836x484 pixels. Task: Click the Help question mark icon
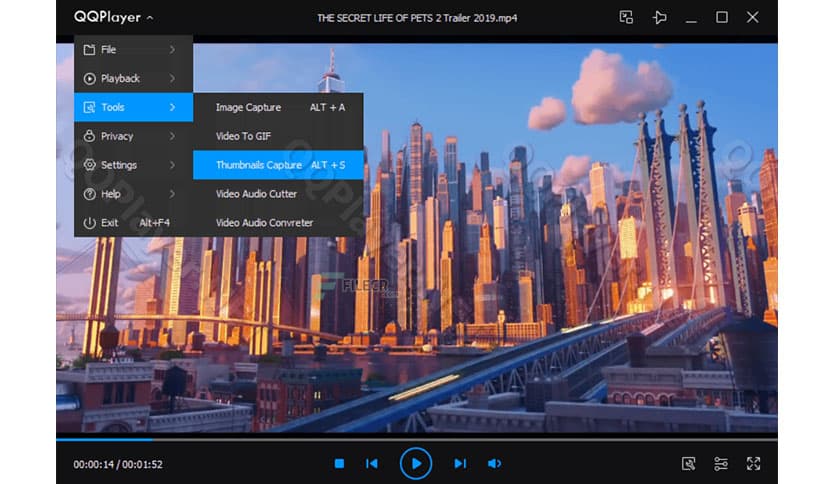point(90,194)
